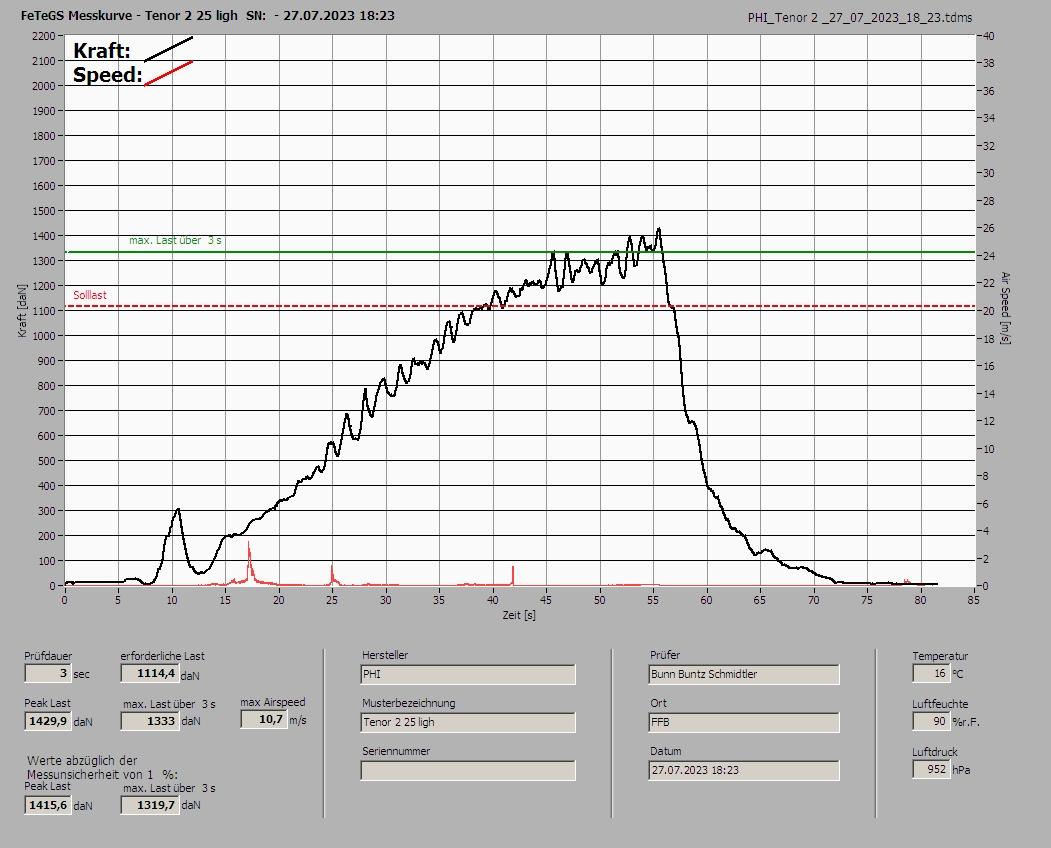The image size is (1051, 848).
Task: Click the 'Temperatur' label
Action: point(940,656)
